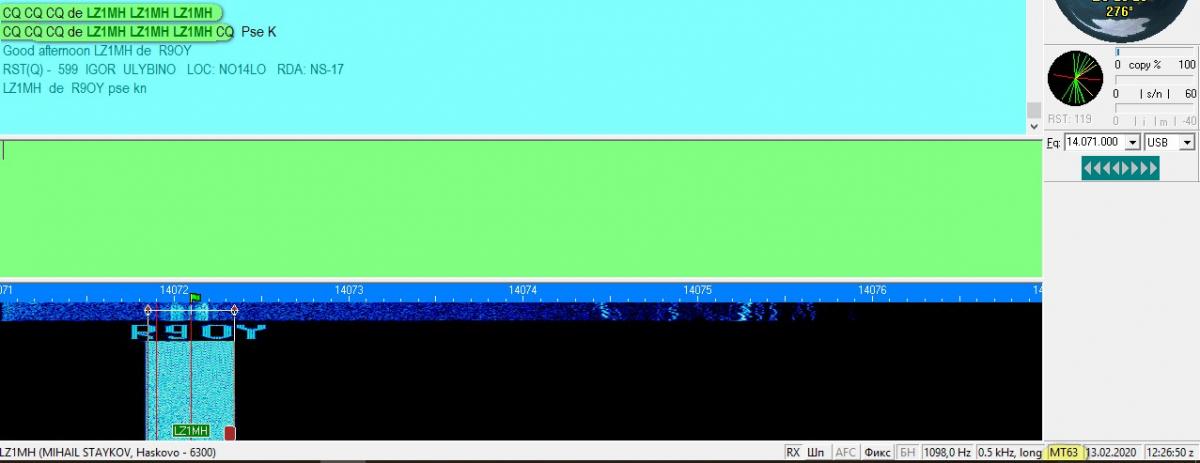Click the right diamond bandwidth marker
Image resolution: width=1200 pixels, height=463 pixels.
234,310
